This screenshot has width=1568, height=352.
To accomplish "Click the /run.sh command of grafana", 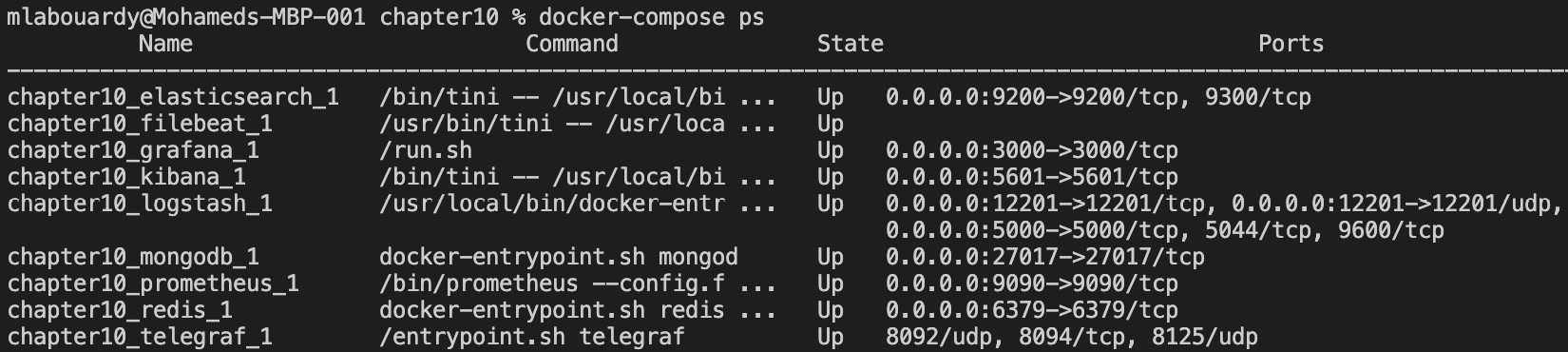I will [x=426, y=150].
